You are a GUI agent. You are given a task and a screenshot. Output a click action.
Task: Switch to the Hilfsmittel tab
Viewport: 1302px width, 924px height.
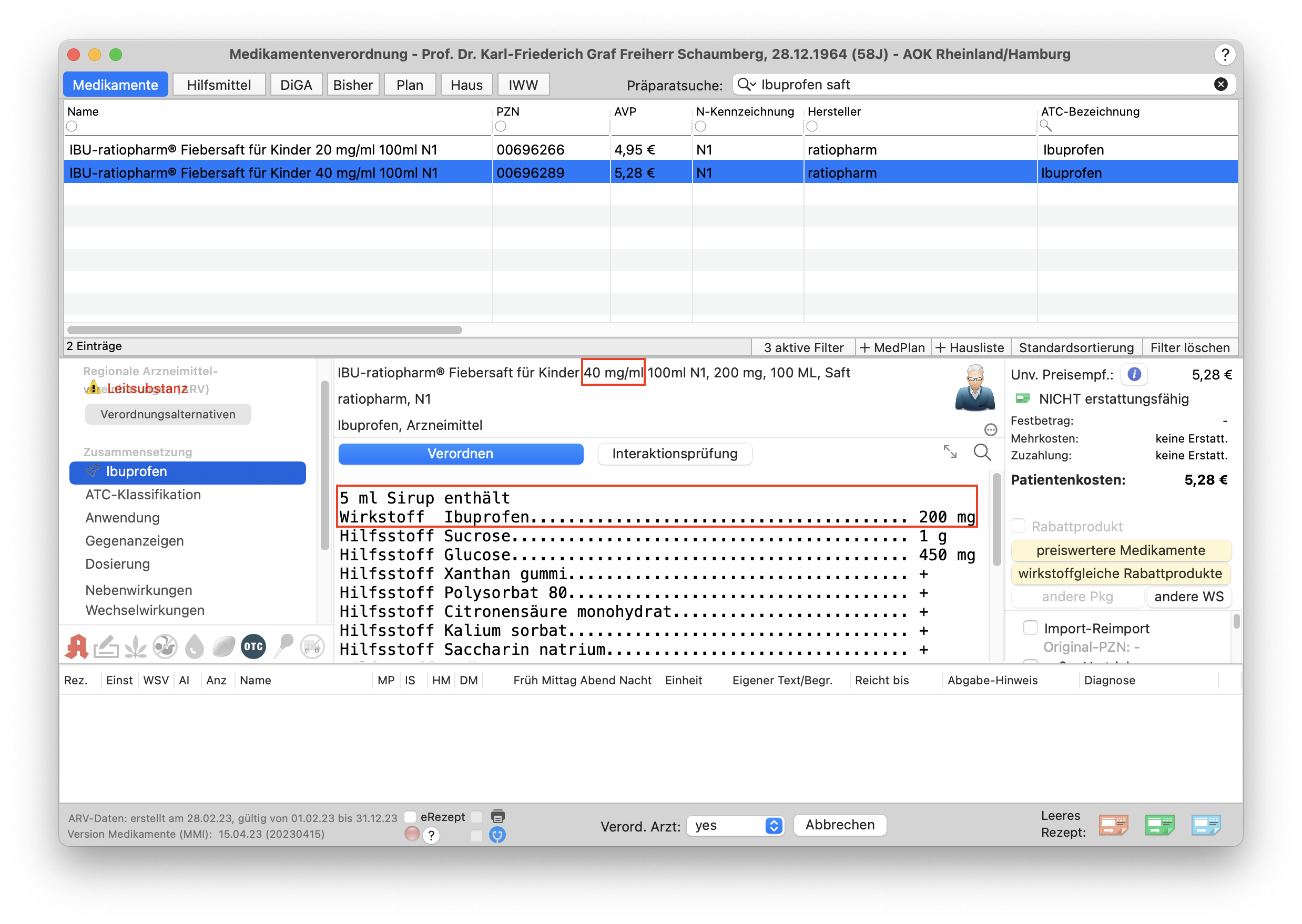point(219,85)
